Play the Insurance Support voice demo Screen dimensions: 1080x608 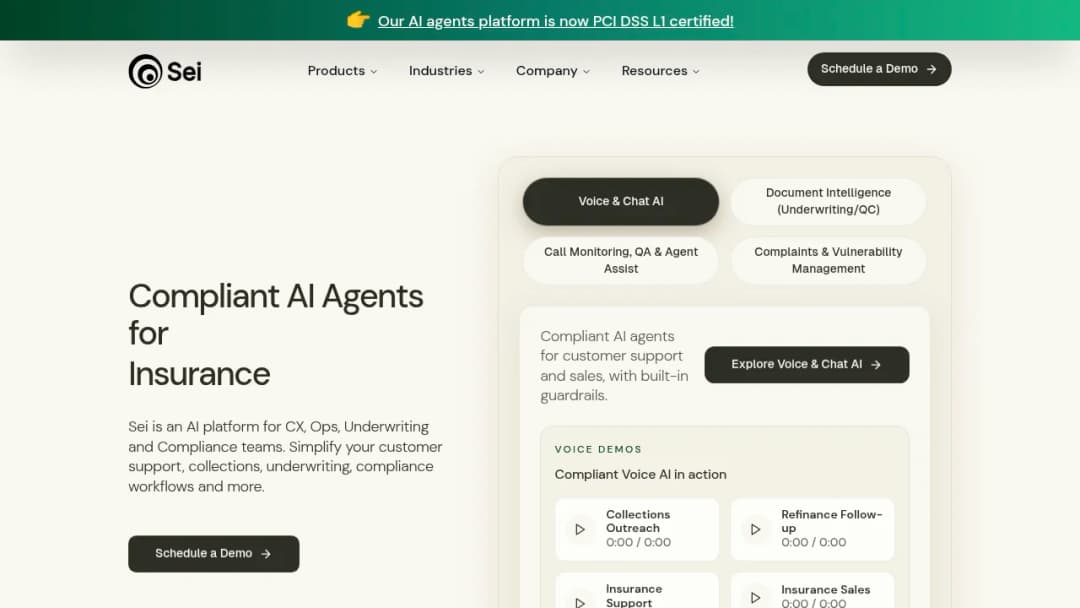tap(580, 601)
